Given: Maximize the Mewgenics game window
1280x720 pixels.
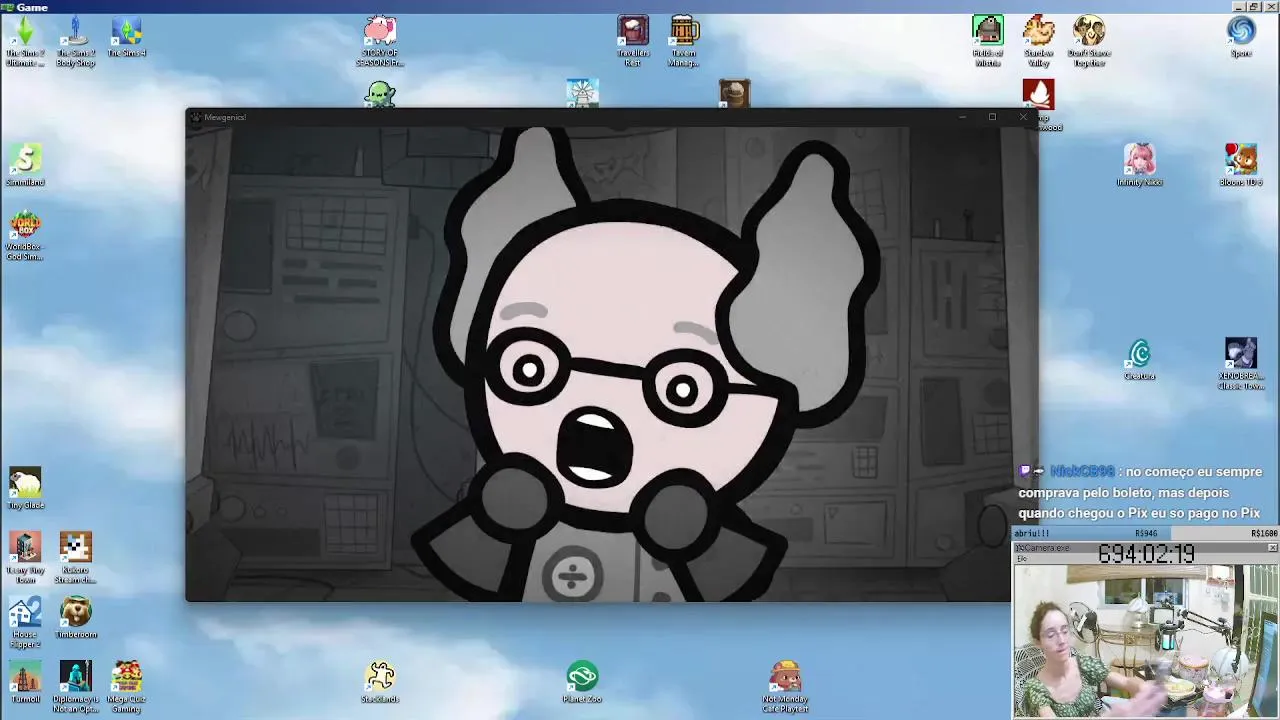Looking at the screenshot, I should [992, 117].
